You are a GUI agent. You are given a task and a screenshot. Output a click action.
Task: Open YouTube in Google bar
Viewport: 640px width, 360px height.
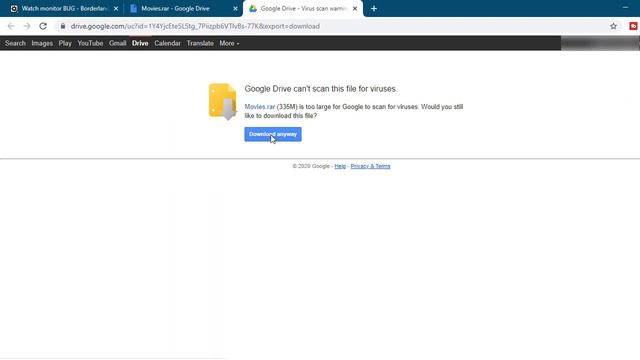coord(90,43)
